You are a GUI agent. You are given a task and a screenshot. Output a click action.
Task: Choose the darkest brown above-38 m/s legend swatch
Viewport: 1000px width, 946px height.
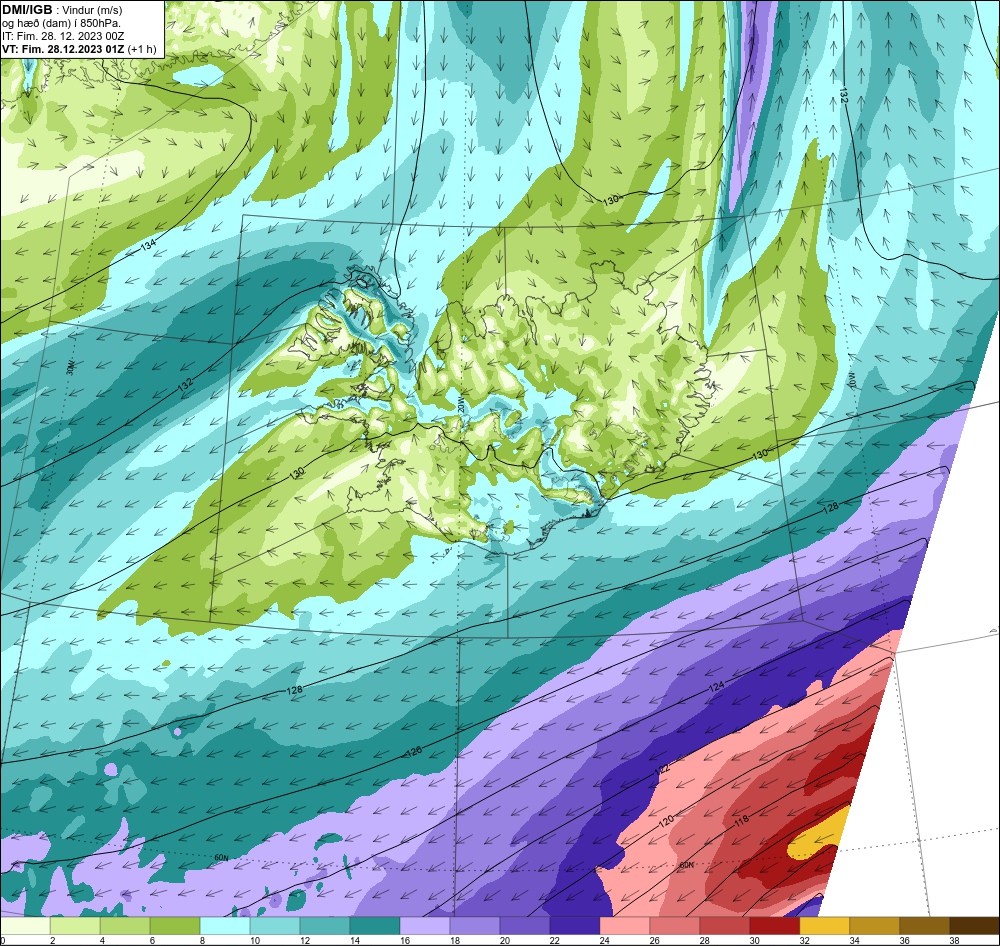(x=974, y=926)
